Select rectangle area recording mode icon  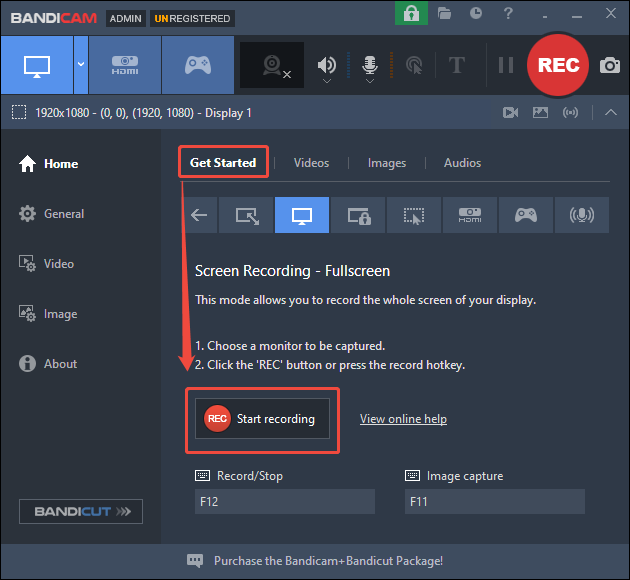(x=246, y=215)
